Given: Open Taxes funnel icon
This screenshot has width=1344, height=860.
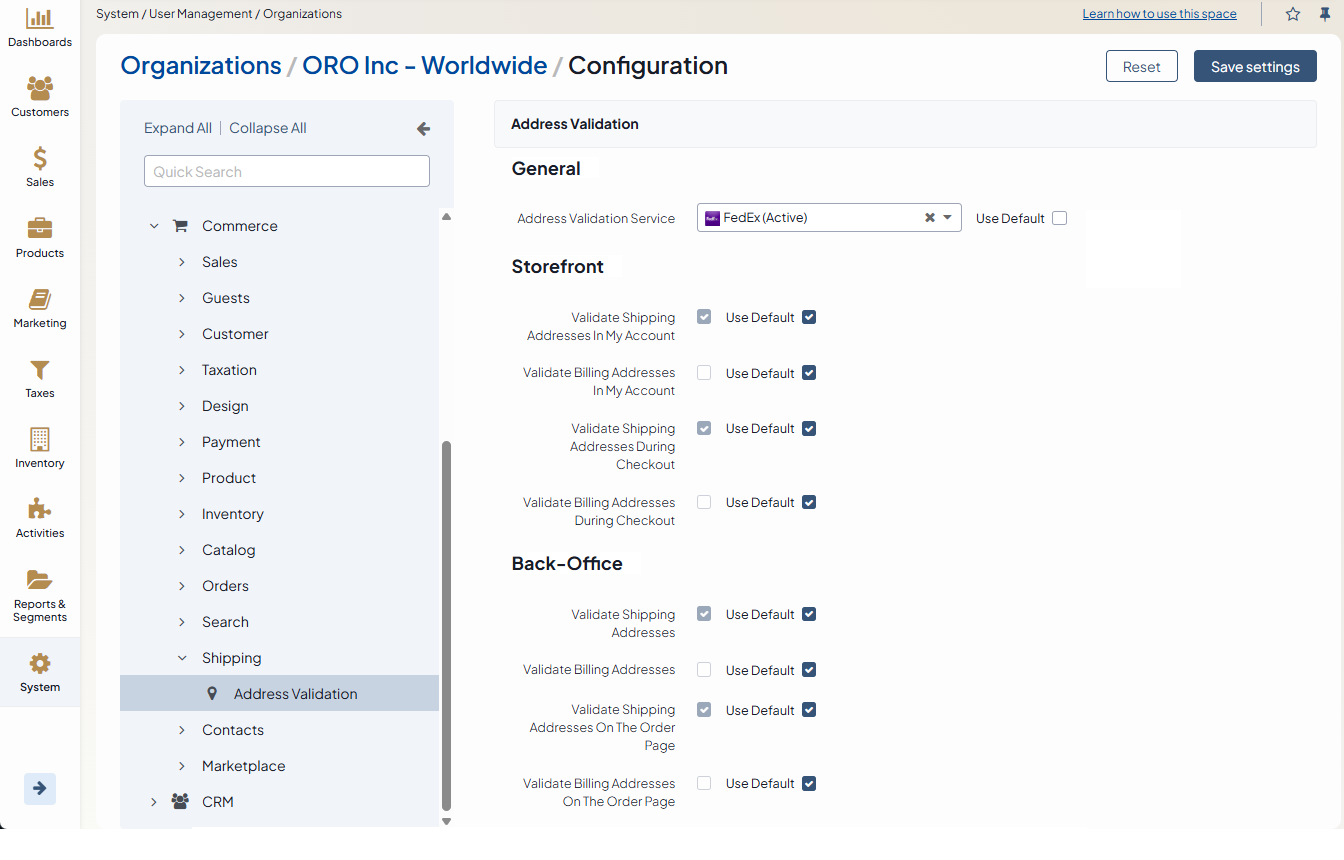Looking at the screenshot, I should (40, 370).
